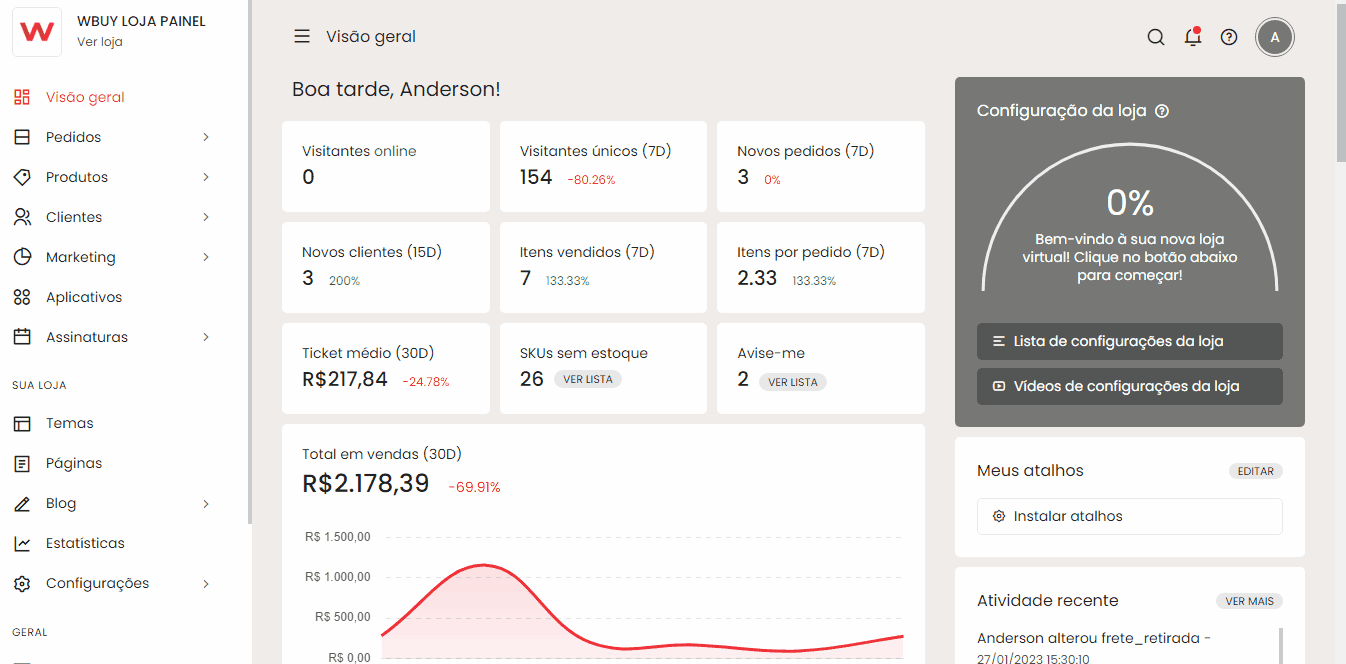Expand the Produtos submenu chevron
This screenshot has width=1346, height=664.
pyautogui.click(x=206, y=177)
